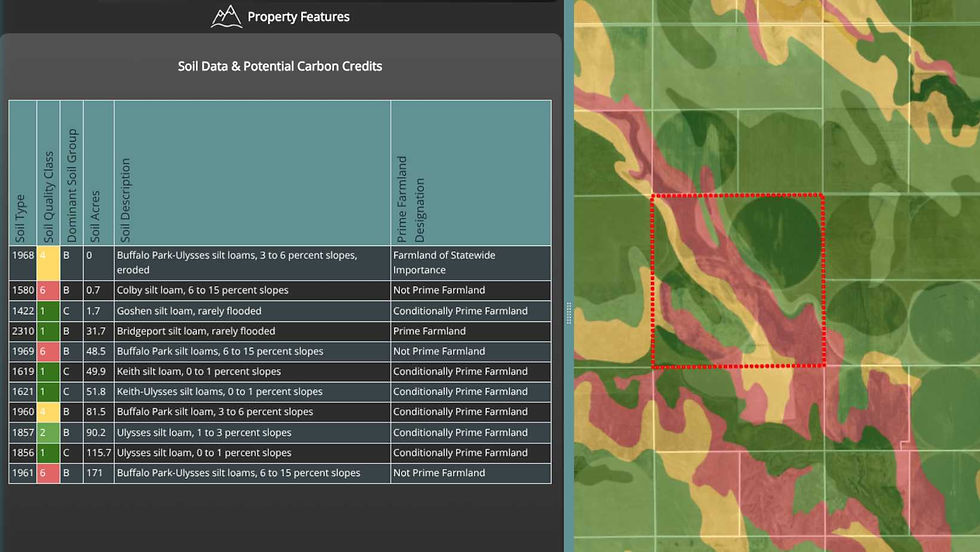The height and width of the screenshot is (552, 980).
Task: Click Keith-Ulysses silt loams description
Action: click(x=219, y=391)
